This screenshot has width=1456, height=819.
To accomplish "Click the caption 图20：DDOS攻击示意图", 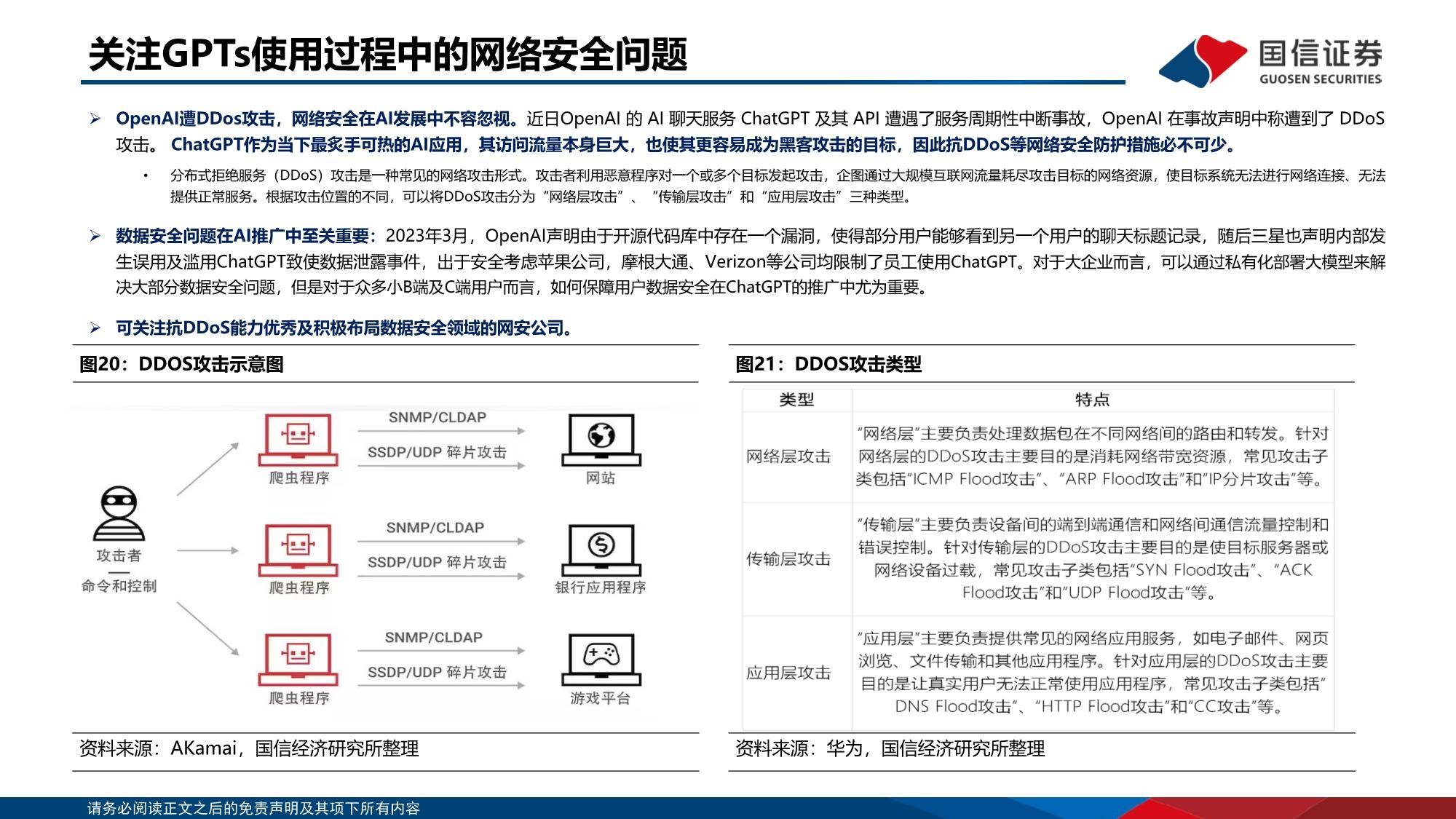I will coord(181,364).
